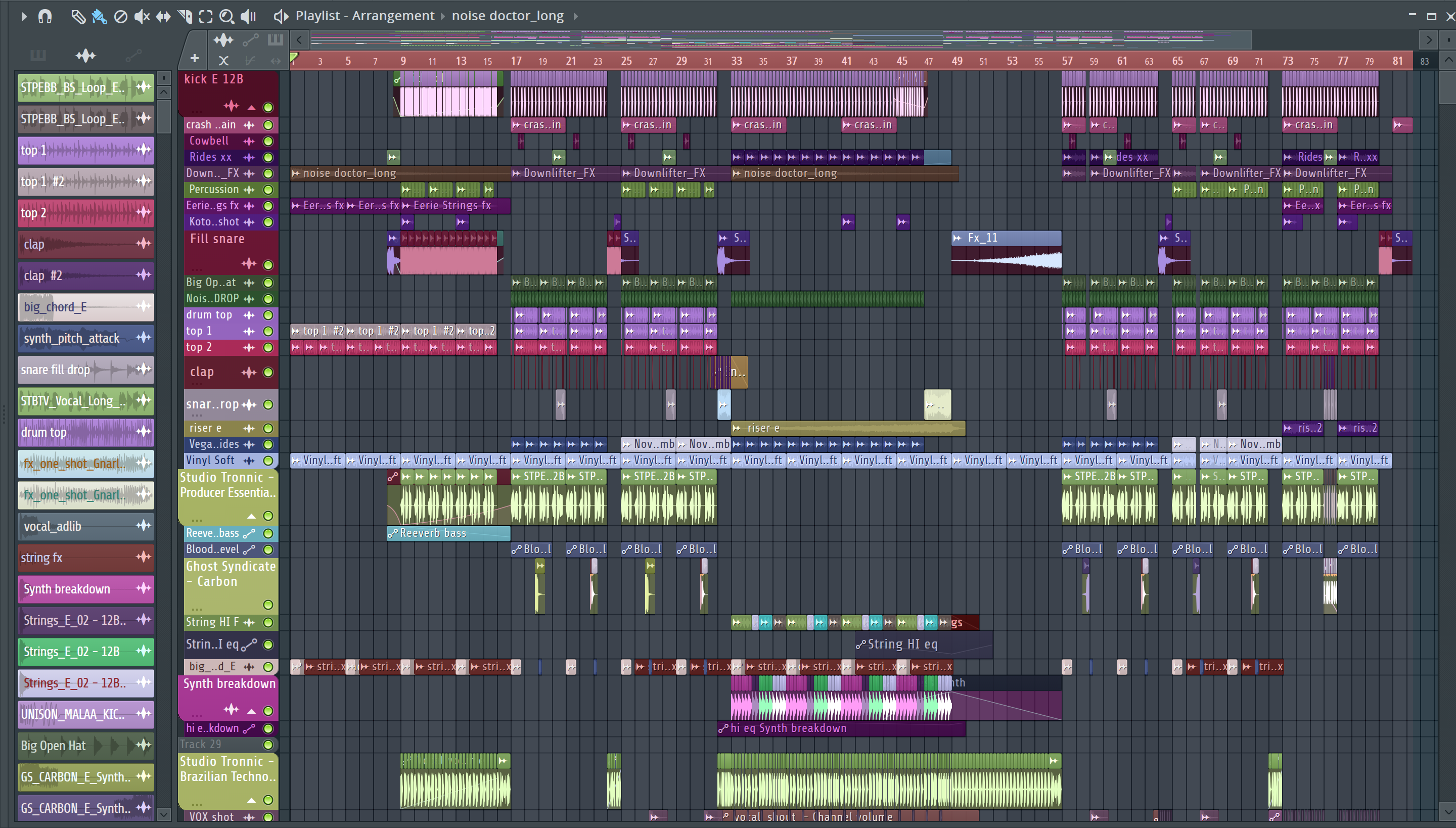This screenshot has height=828, width=1456.
Task: Select the String HI eq automation clip
Action: [x=924, y=645]
